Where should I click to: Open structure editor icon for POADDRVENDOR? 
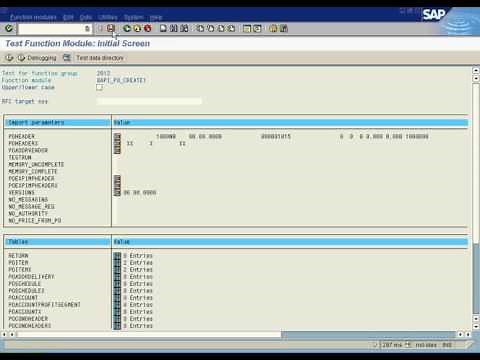(117, 150)
